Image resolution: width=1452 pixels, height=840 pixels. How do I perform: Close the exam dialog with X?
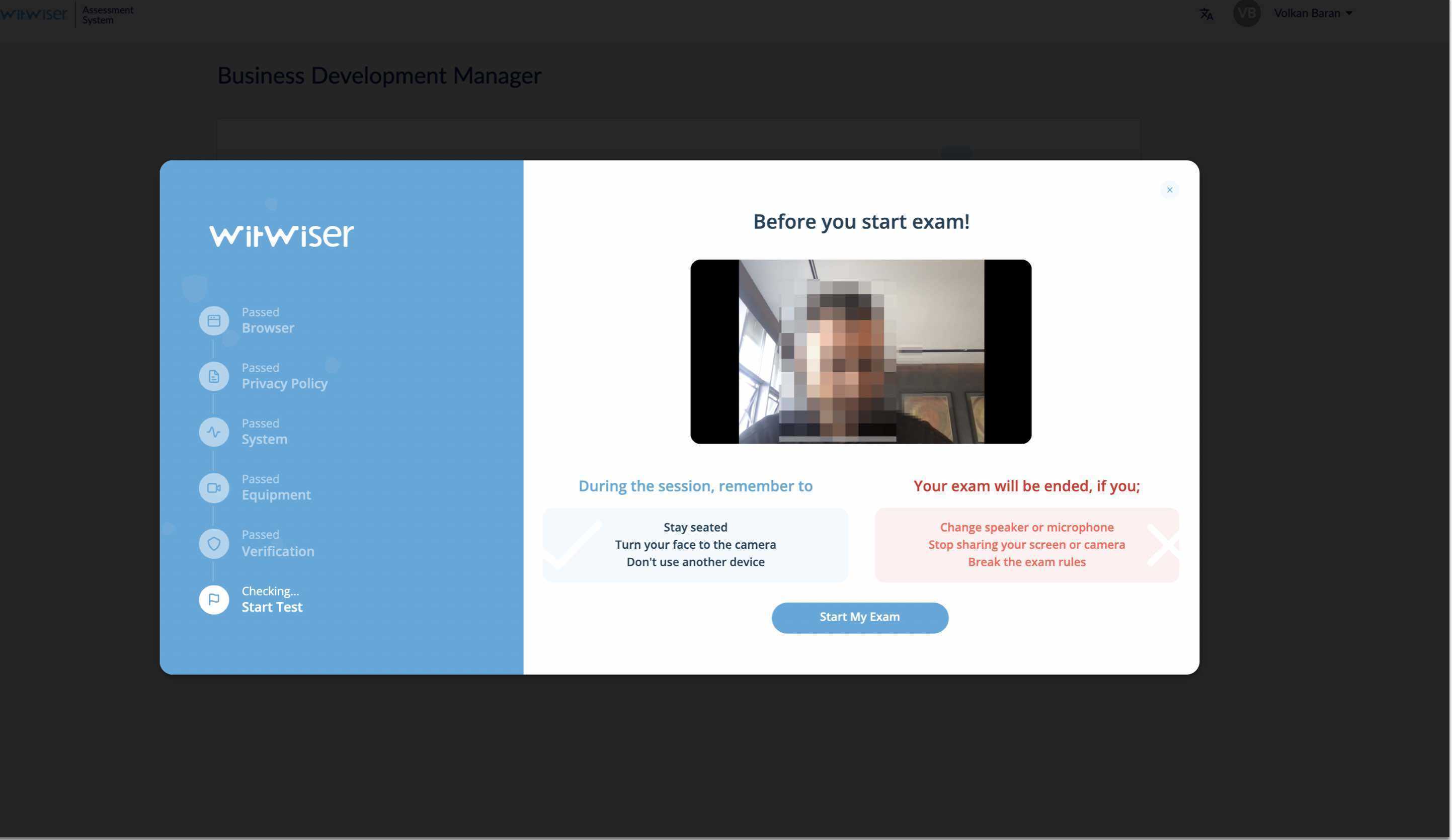1169,190
